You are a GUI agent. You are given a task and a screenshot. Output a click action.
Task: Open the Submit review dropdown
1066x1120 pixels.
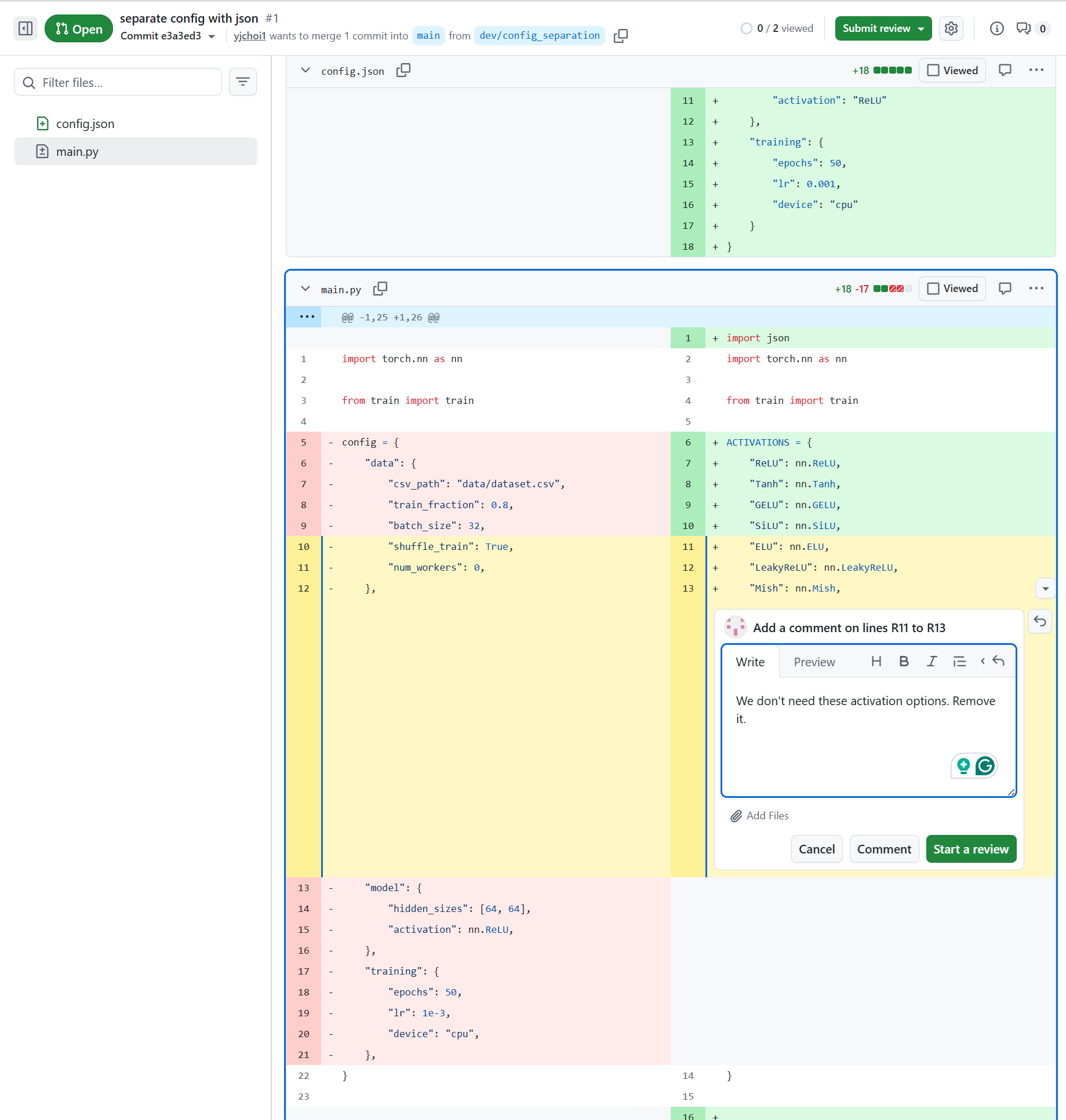[x=883, y=28]
